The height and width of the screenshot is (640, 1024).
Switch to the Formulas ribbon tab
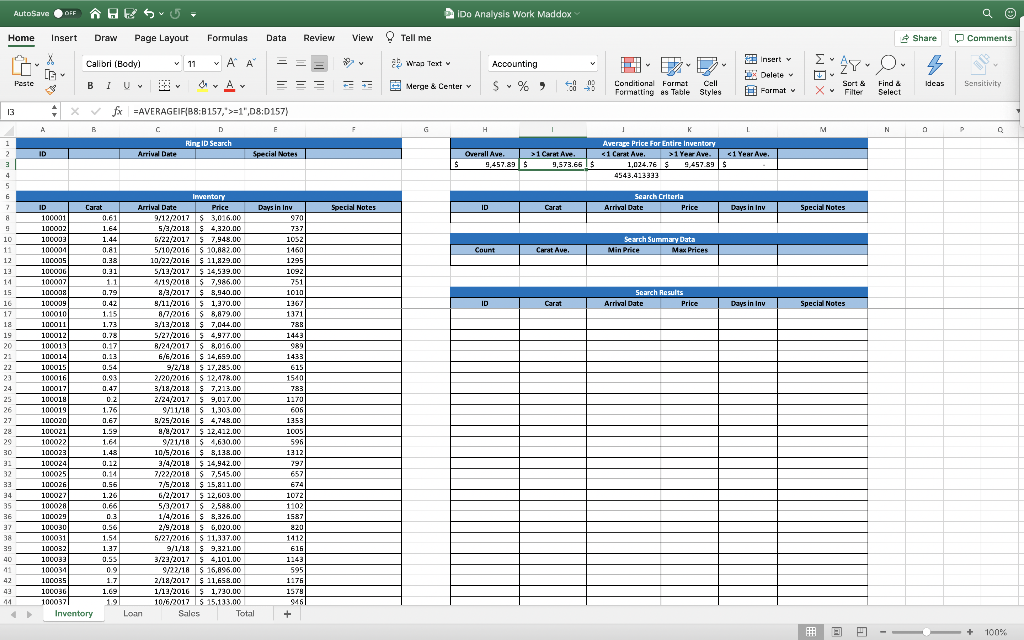pyautogui.click(x=228, y=37)
